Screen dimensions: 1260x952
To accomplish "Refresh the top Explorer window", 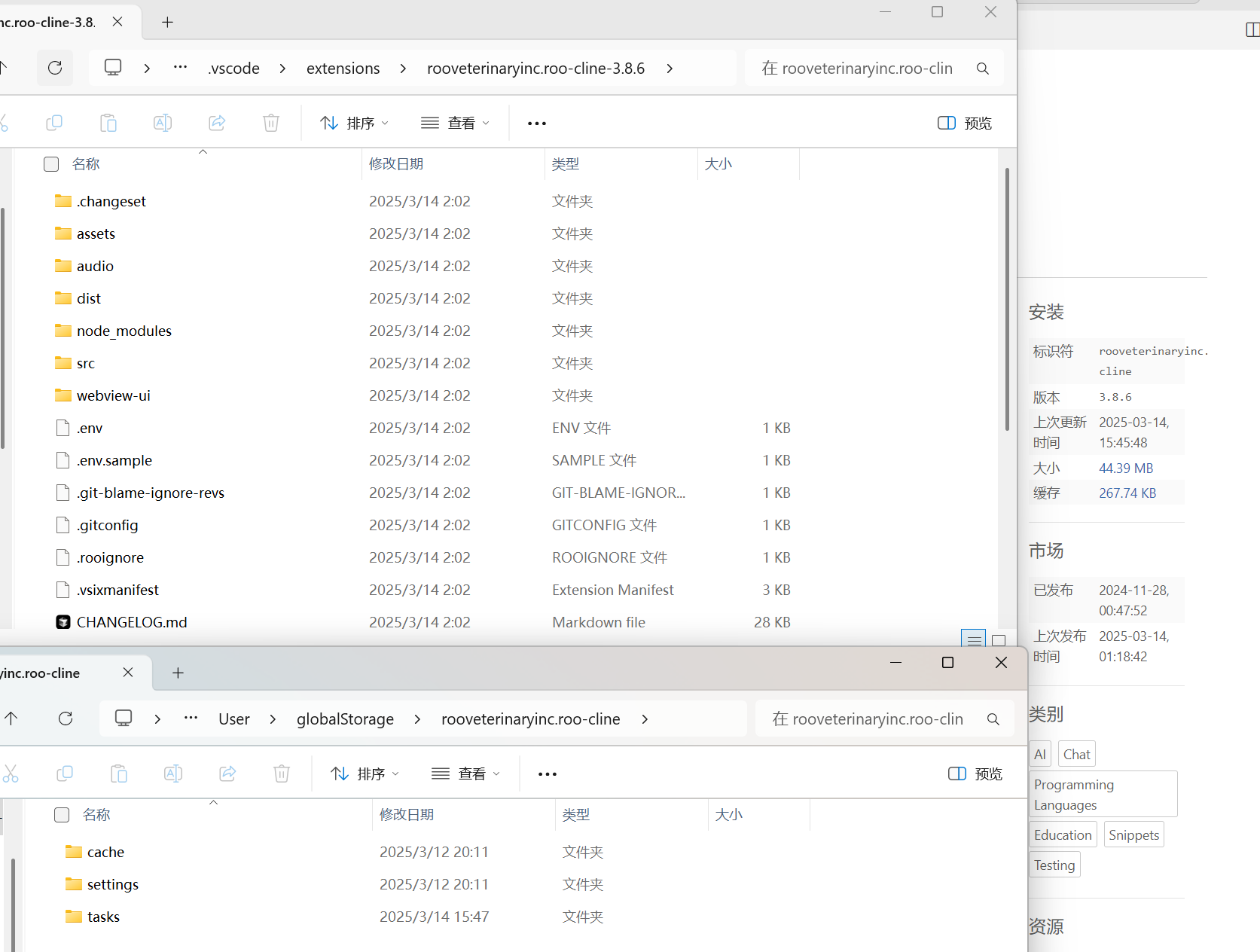I will pyautogui.click(x=55, y=68).
